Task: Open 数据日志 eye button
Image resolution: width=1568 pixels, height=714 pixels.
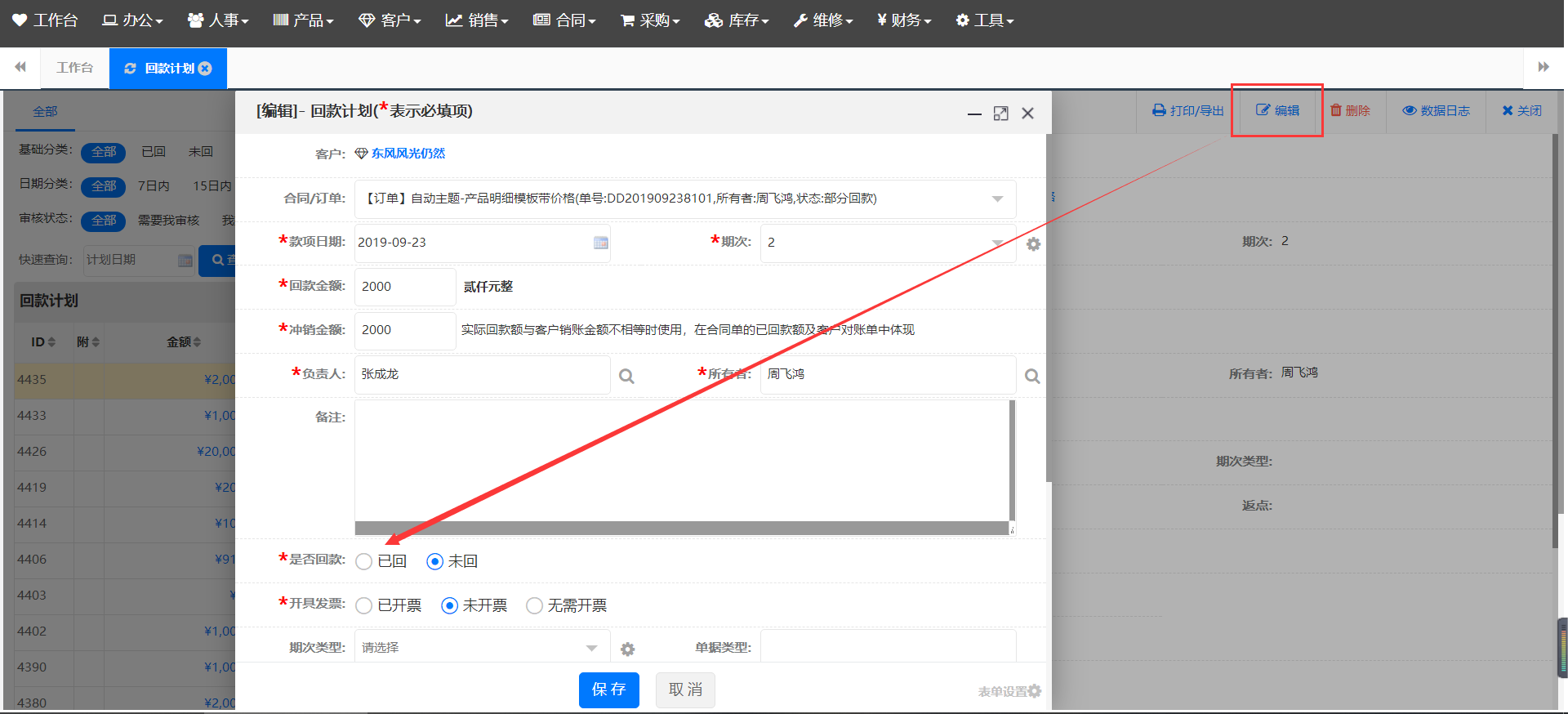Action: (1436, 110)
